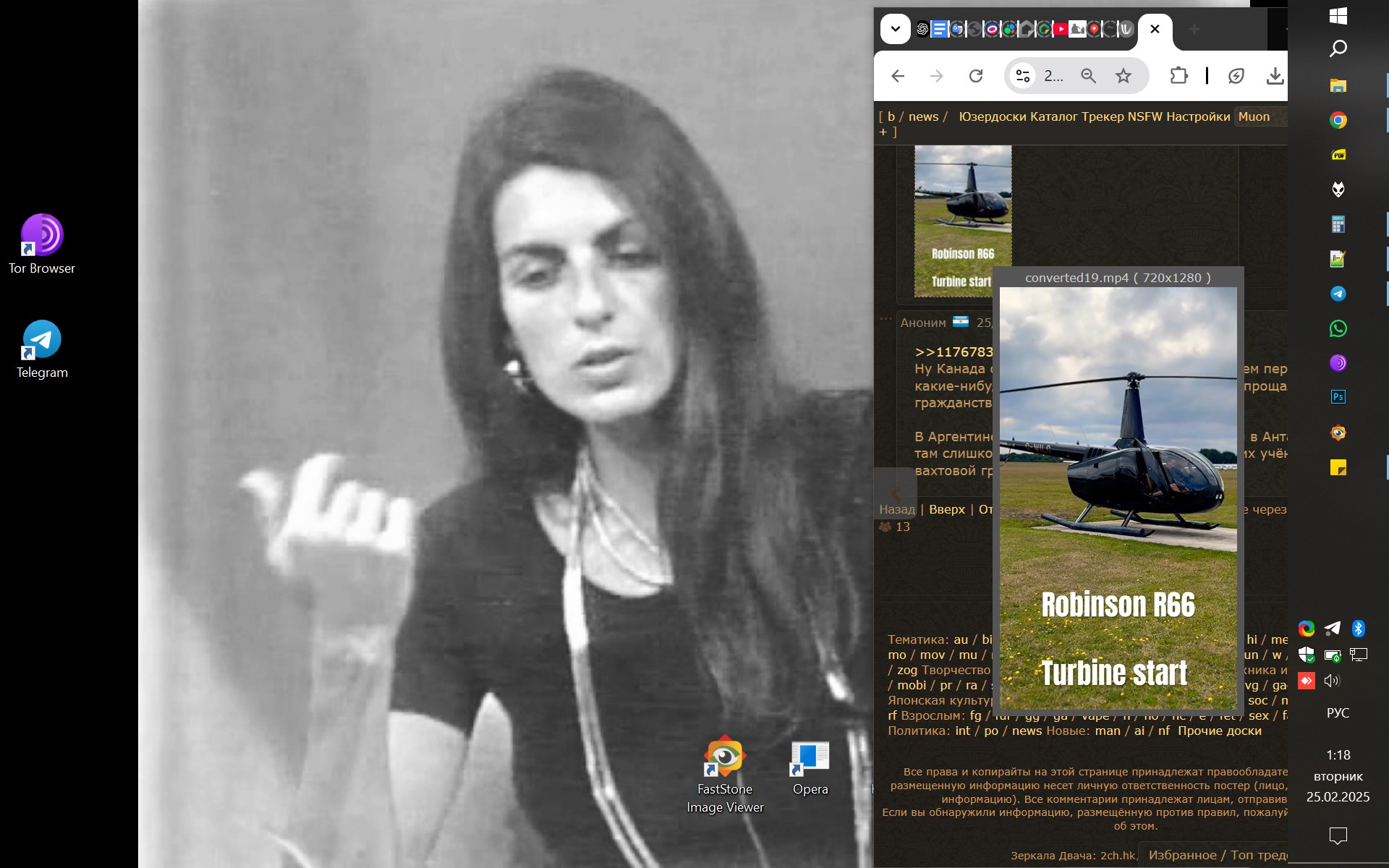Switch to the YouTube tab
This screenshot has width=1389, height=868.
1060,29
